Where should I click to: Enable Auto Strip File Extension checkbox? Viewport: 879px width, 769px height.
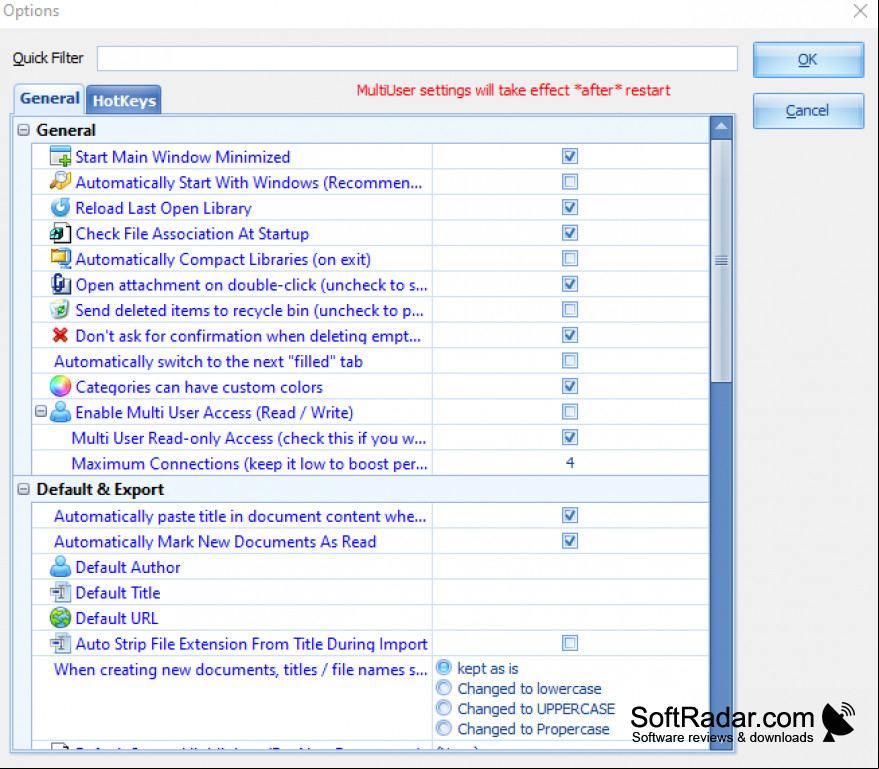pyautogui.click(x=570, y=643)
